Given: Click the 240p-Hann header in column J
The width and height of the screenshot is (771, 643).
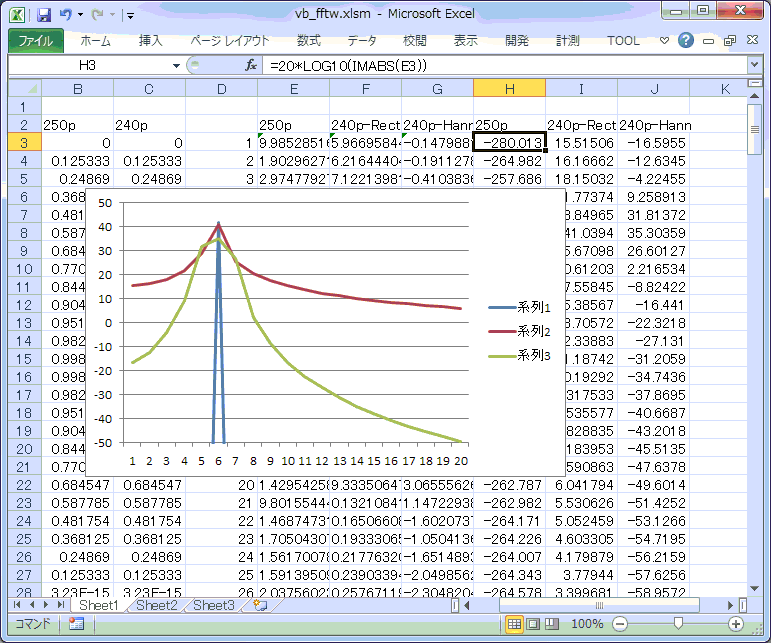Looking at the screenshot, I should pyautogui.click(x=655, y=125).
